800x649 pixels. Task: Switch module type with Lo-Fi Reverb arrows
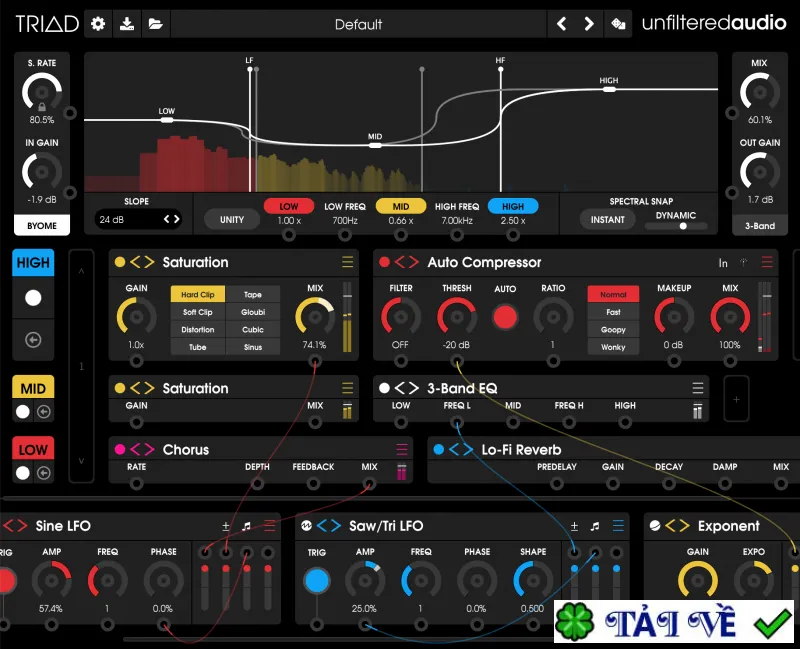461,449
